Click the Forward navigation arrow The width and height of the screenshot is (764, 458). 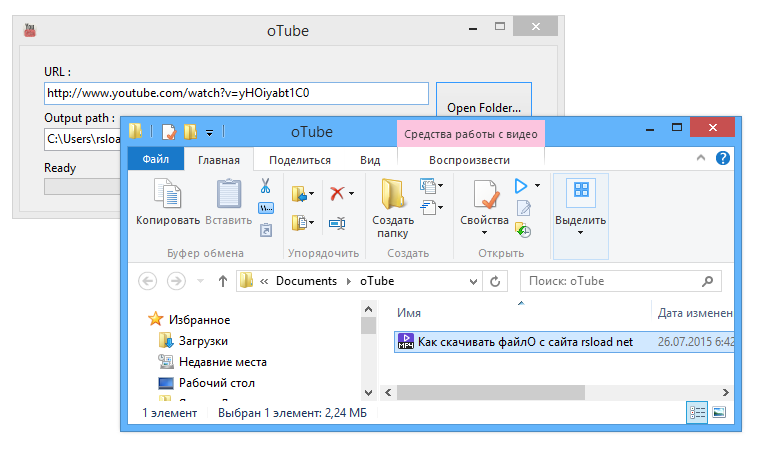coord(176,281)
